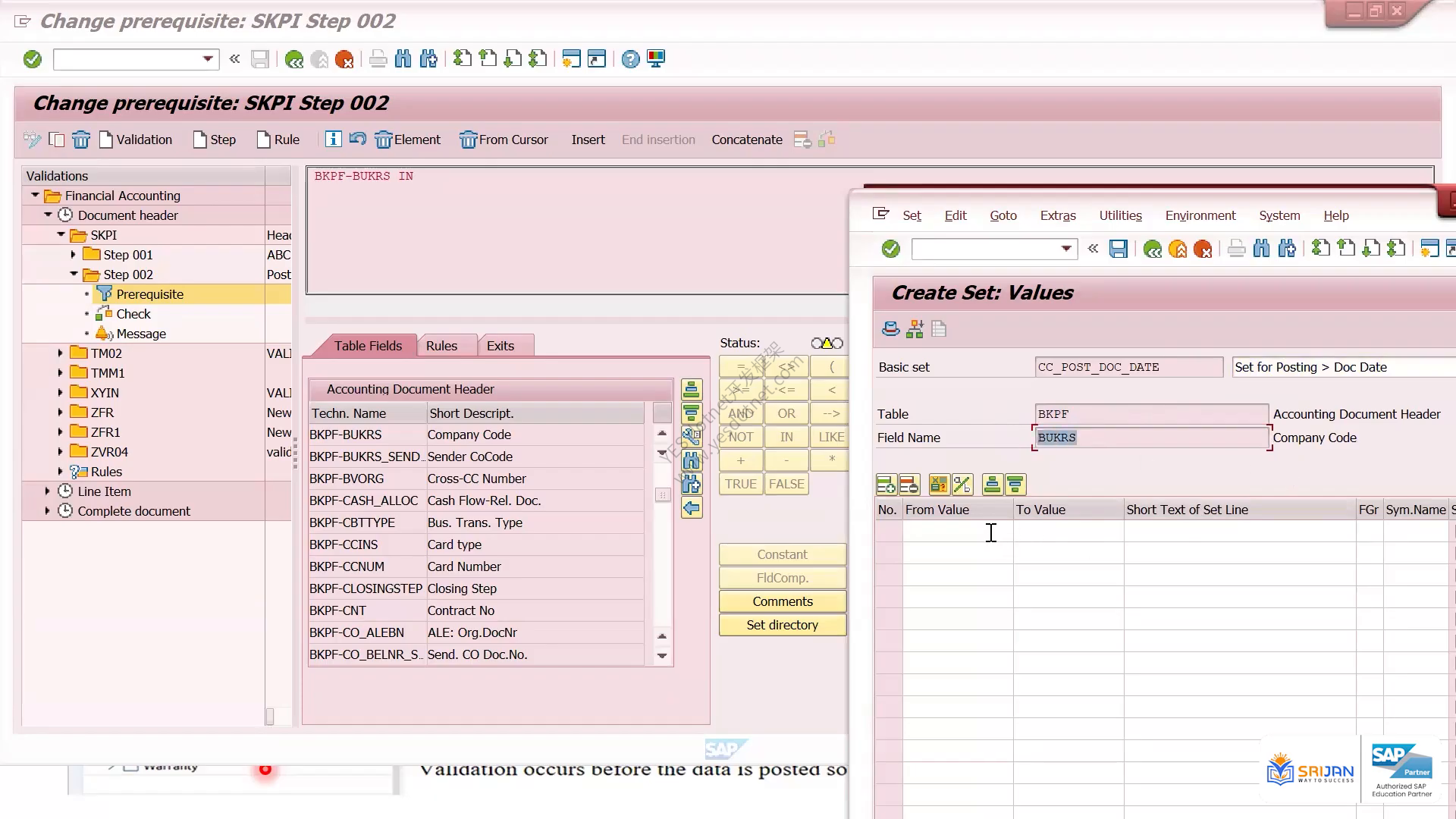Open the command field dropdown in main toolbar
Viewport: 1456px width, 819px height.
click(x=208, y=59)
